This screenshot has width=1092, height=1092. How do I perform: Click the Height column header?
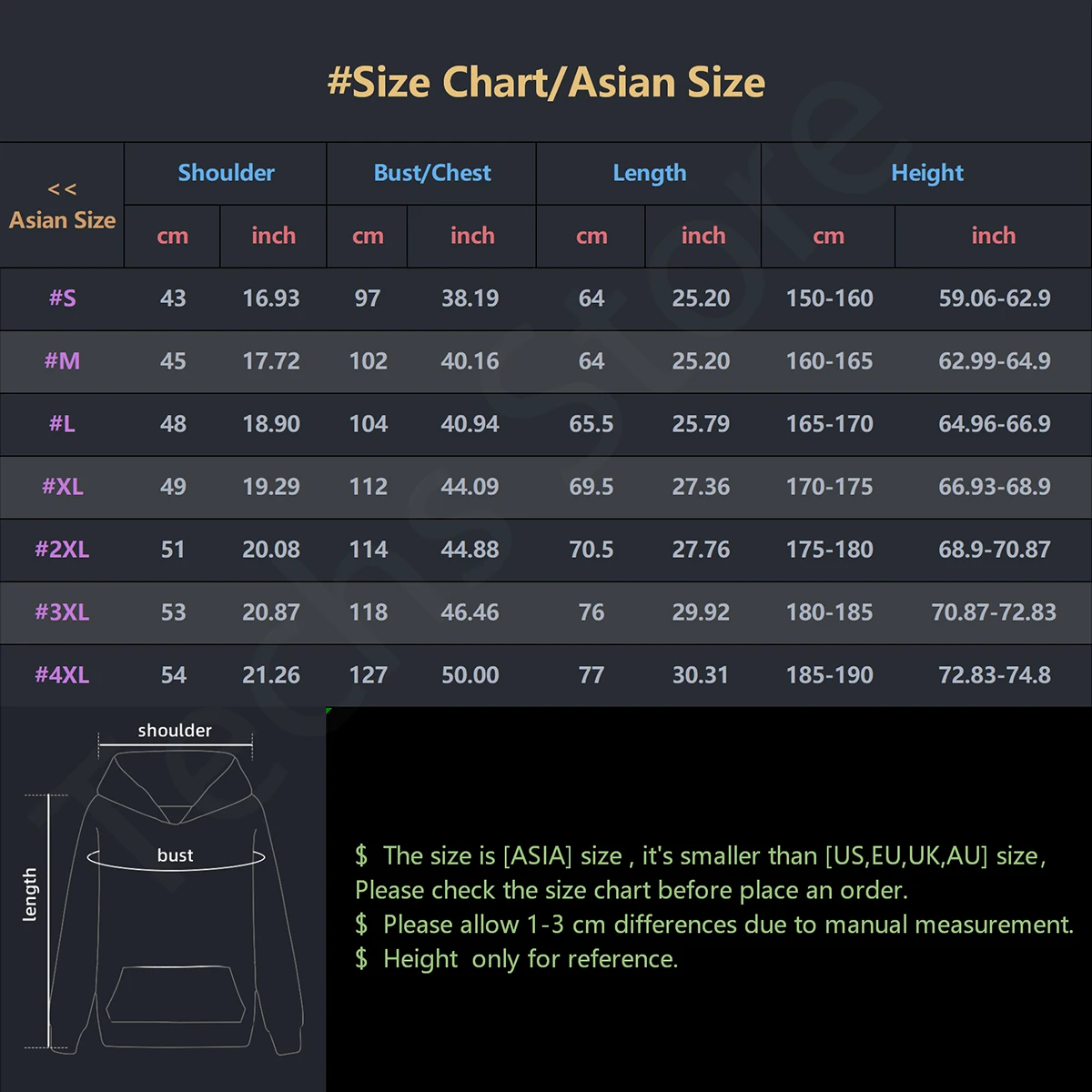coord(926,173)
